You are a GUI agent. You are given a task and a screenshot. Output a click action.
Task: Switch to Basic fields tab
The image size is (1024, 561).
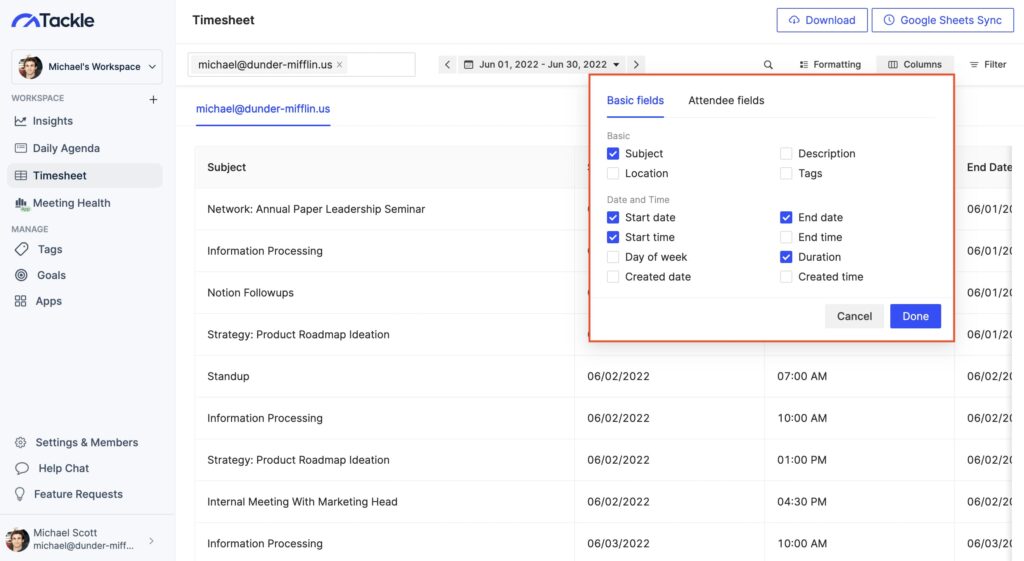(x=635, y=101)
